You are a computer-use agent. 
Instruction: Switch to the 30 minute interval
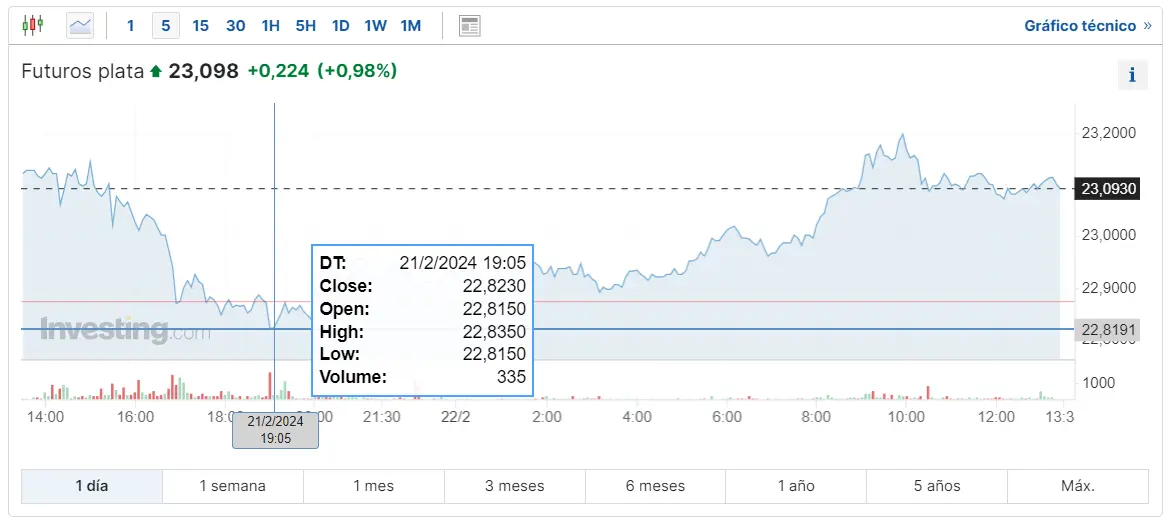[x=236, y=26]
